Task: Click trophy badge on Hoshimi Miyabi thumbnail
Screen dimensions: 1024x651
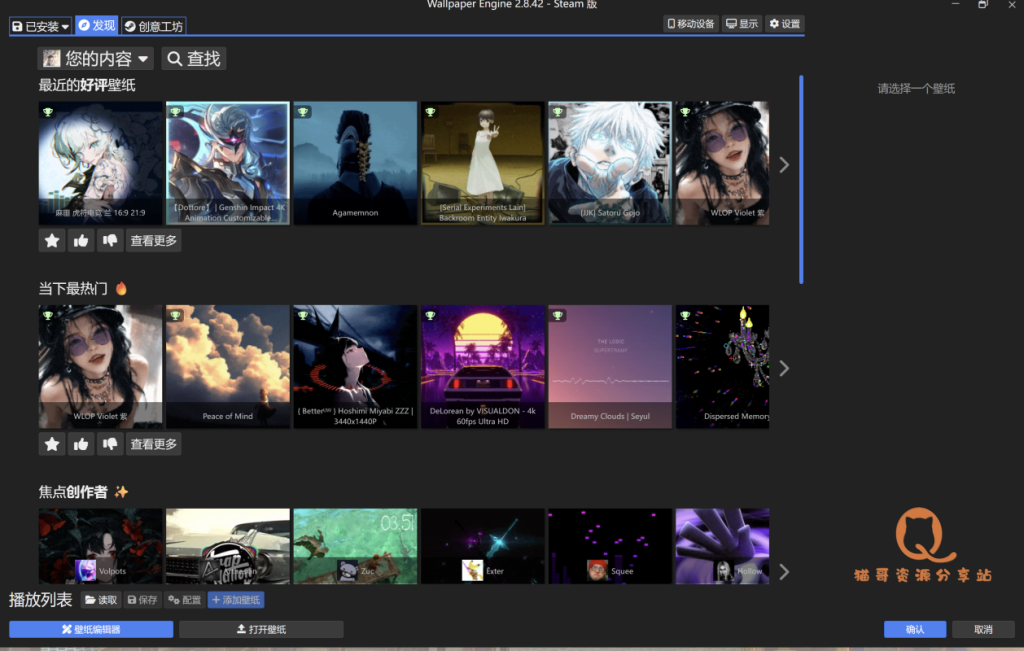Action: click(303, 316)
